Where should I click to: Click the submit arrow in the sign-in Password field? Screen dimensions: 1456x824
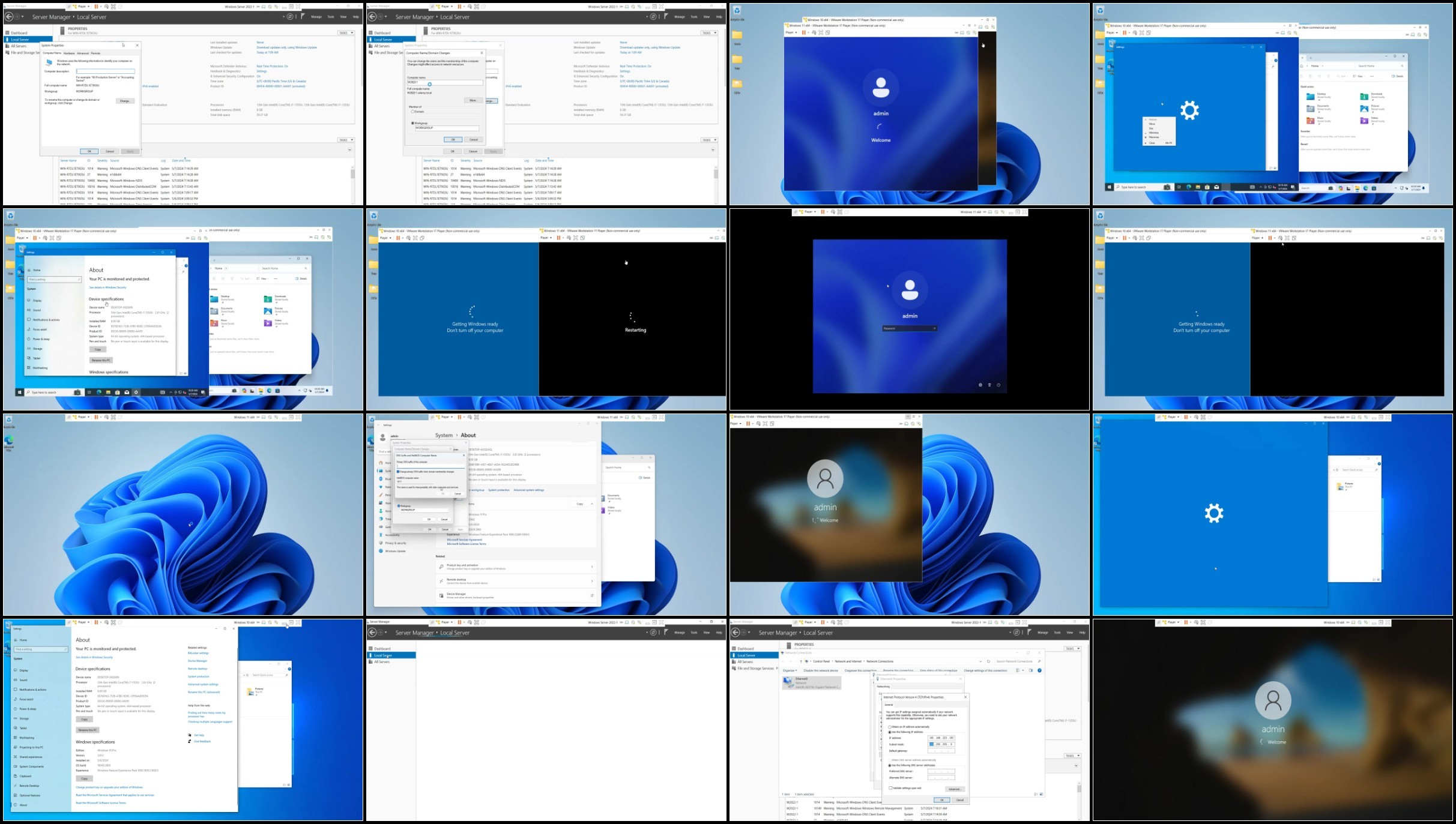(934, 328)
